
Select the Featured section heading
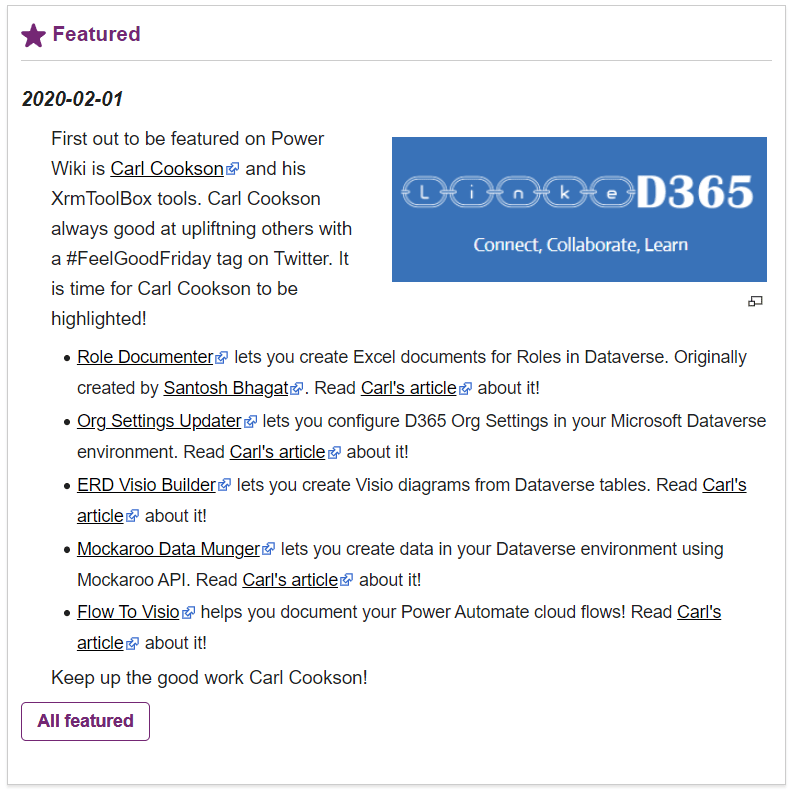coord(96,34)
